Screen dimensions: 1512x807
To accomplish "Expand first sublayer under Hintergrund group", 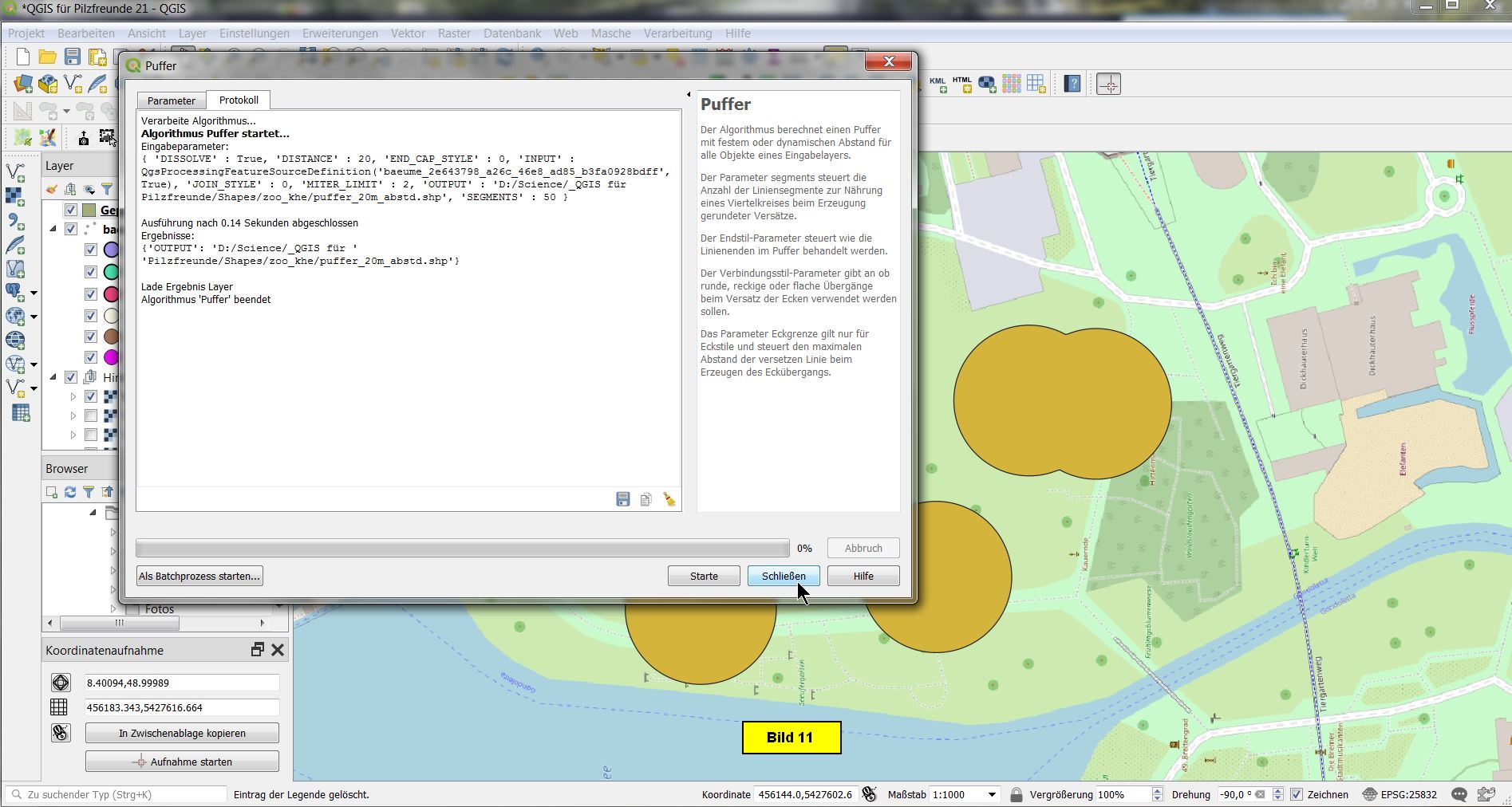I will [73, 396].
